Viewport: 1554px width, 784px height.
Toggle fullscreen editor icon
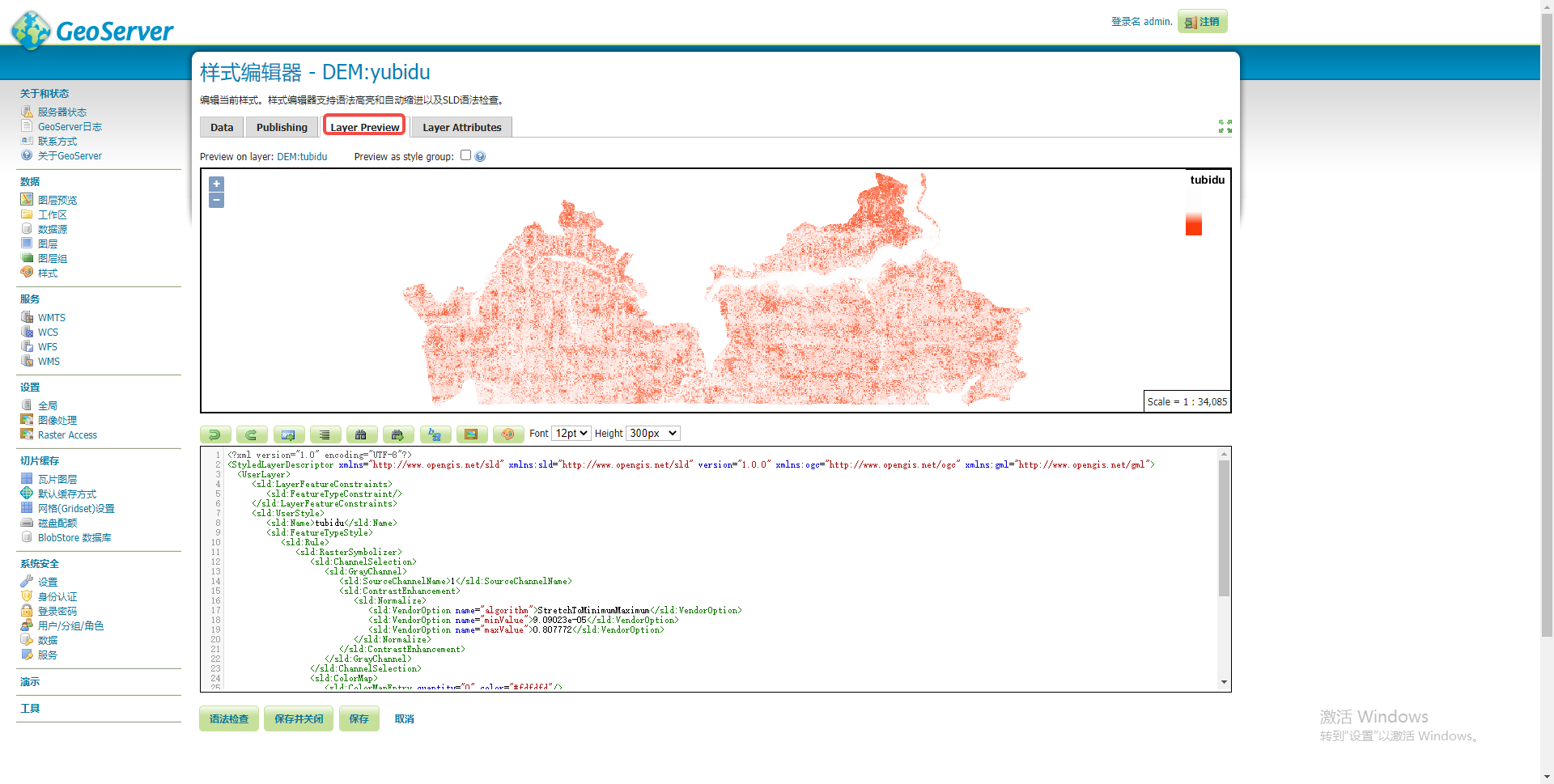click(1225, 126)
